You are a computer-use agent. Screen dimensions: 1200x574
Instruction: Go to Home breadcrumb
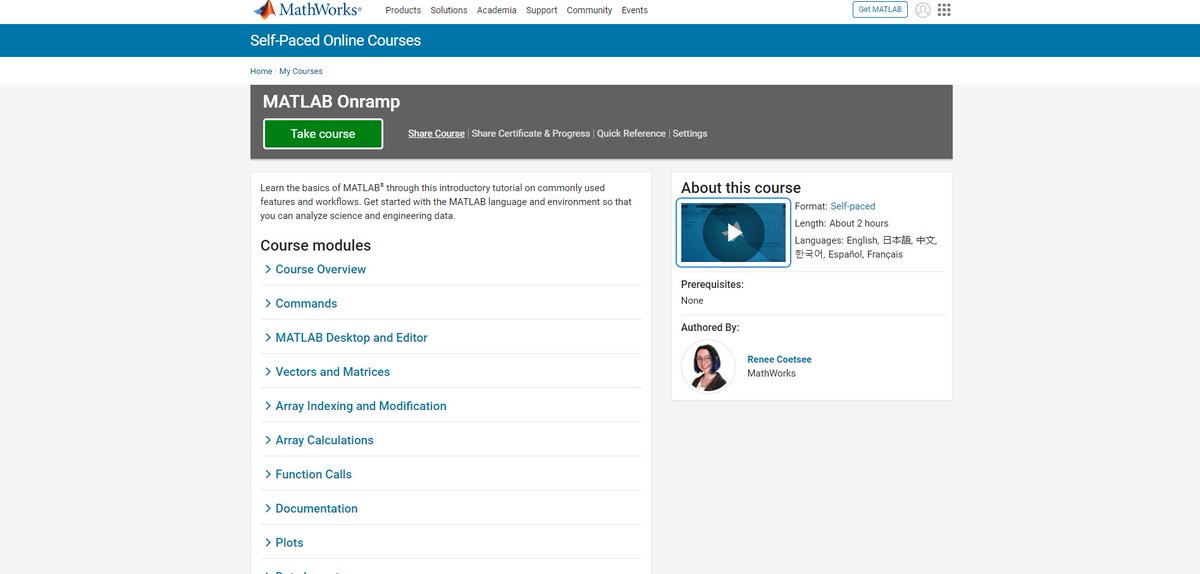tap(261, 71)
